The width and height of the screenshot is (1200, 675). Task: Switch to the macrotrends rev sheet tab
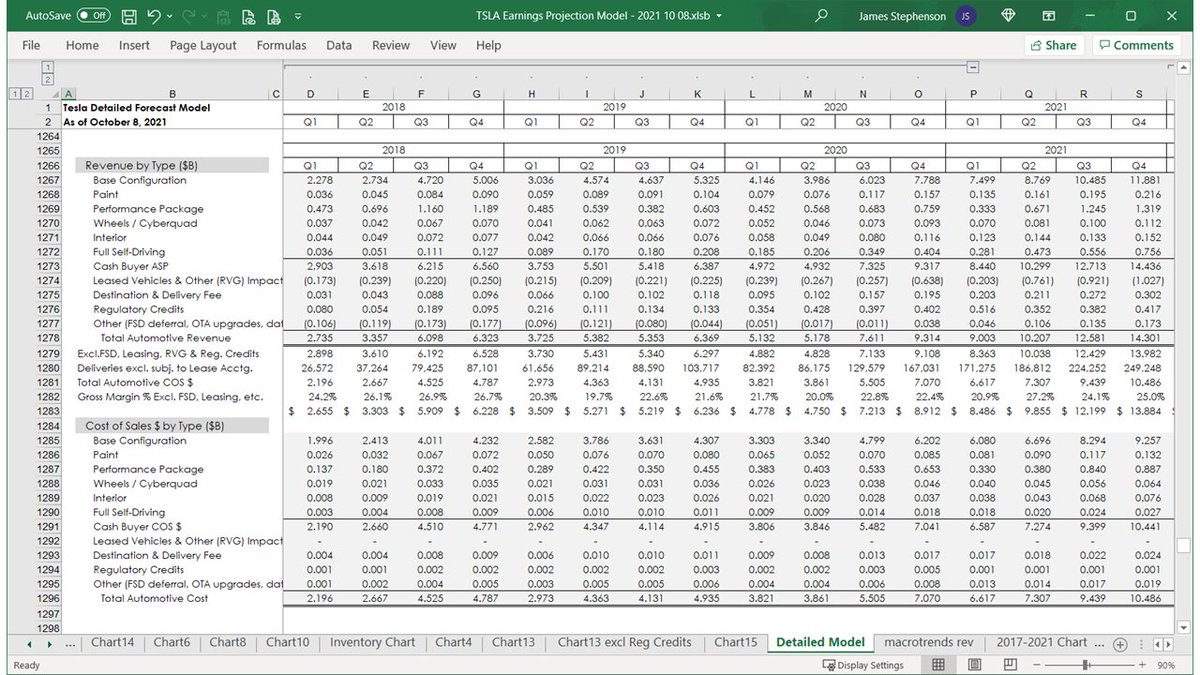(x=928, y=643)
